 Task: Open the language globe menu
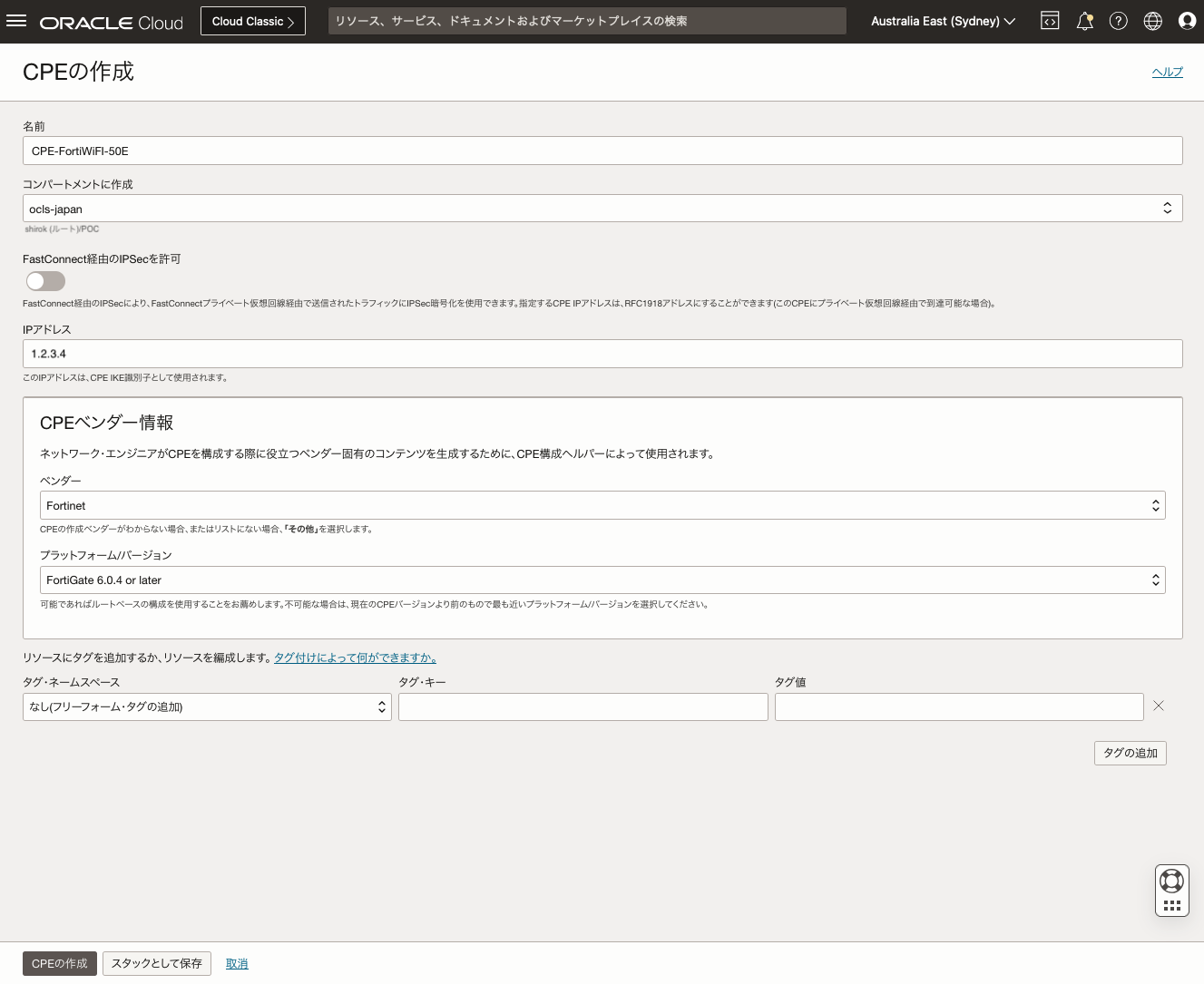click(x=1153, y=21)
